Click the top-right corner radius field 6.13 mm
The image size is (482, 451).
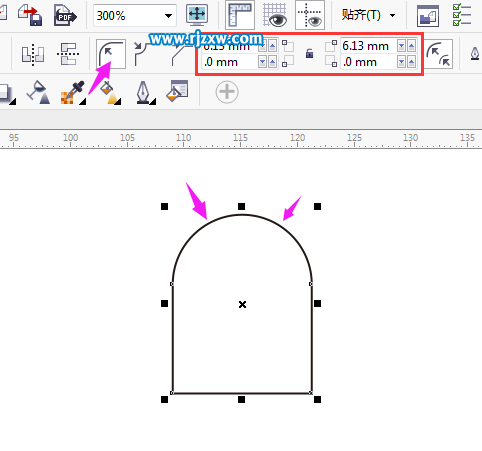click(368, 46)
